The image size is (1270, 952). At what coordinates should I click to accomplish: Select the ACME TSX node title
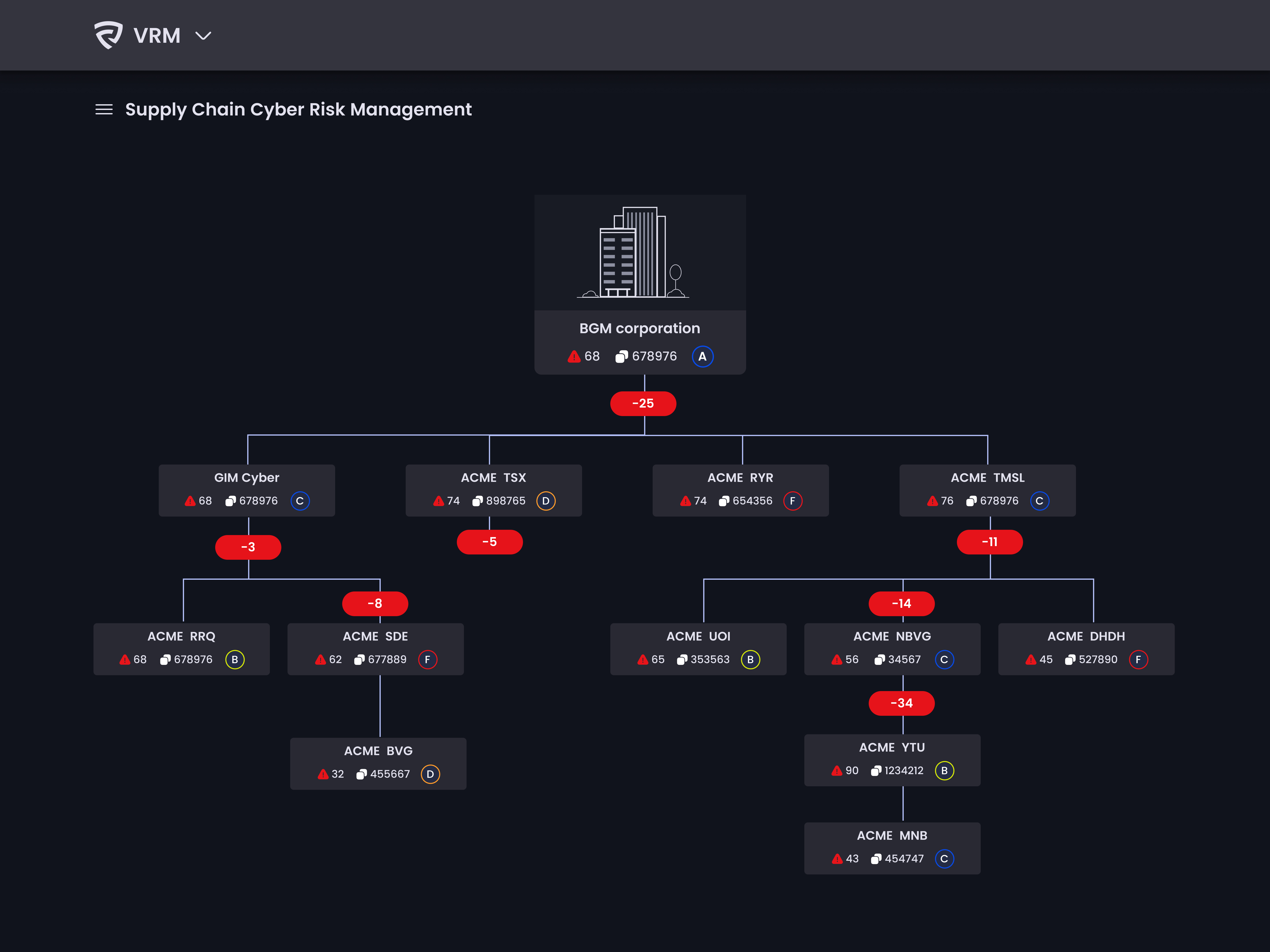pos(494,478)
